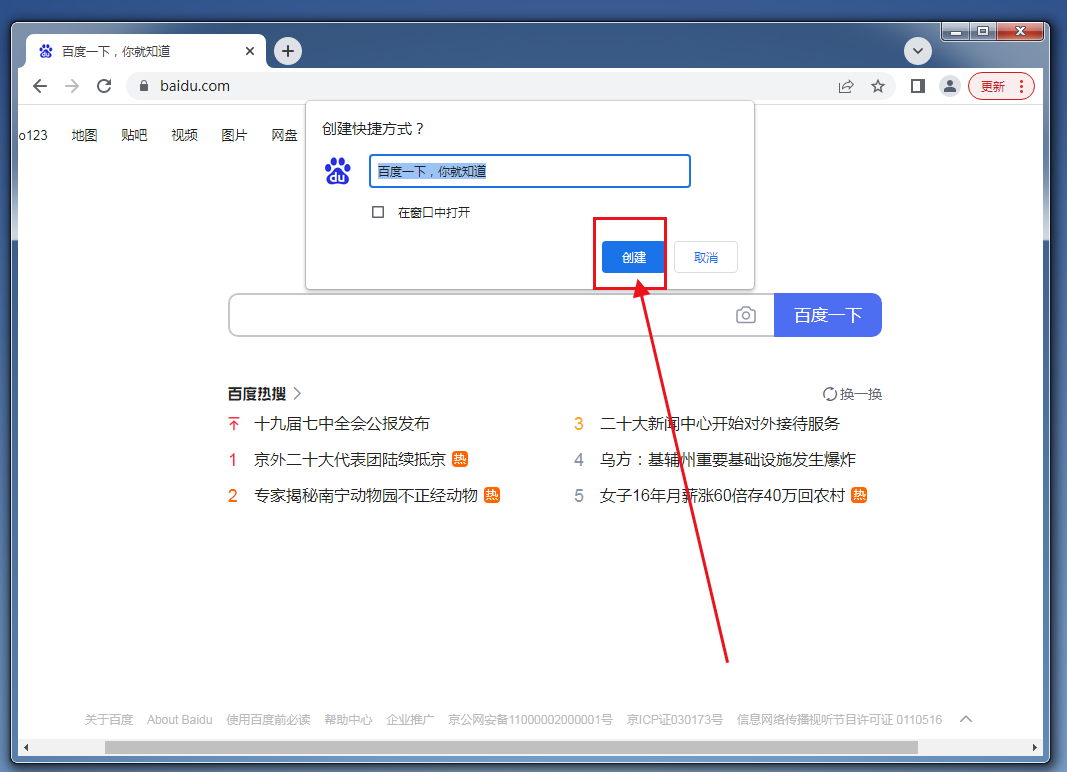
Task: Click the 百度热搜 heading
Action: (257, 393)
